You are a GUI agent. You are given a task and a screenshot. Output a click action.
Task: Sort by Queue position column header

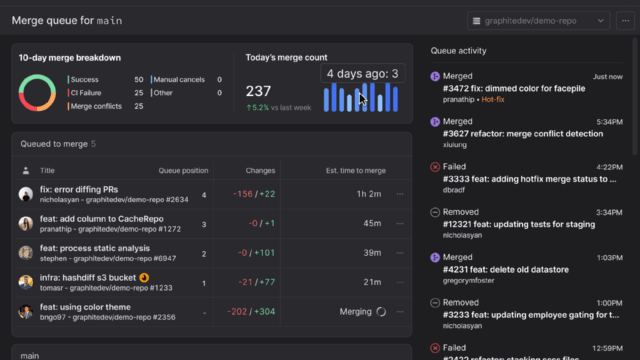tap(183, 171)
